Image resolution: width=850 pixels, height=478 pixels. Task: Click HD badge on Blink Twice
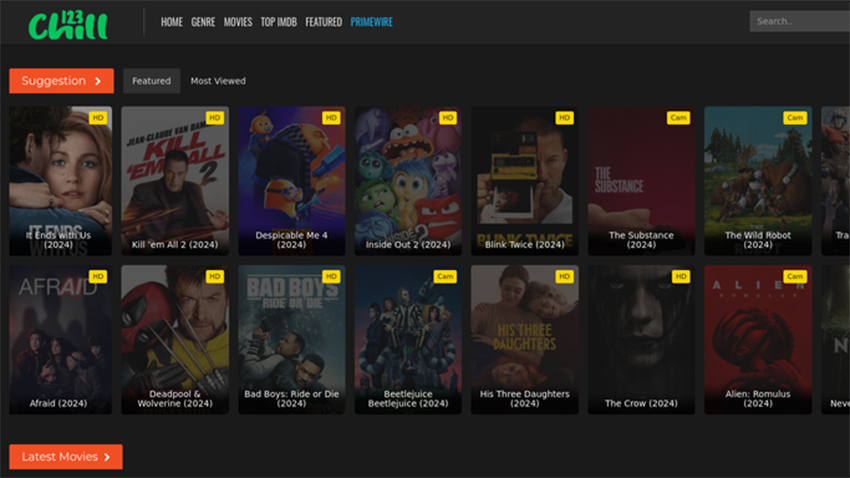564,118
